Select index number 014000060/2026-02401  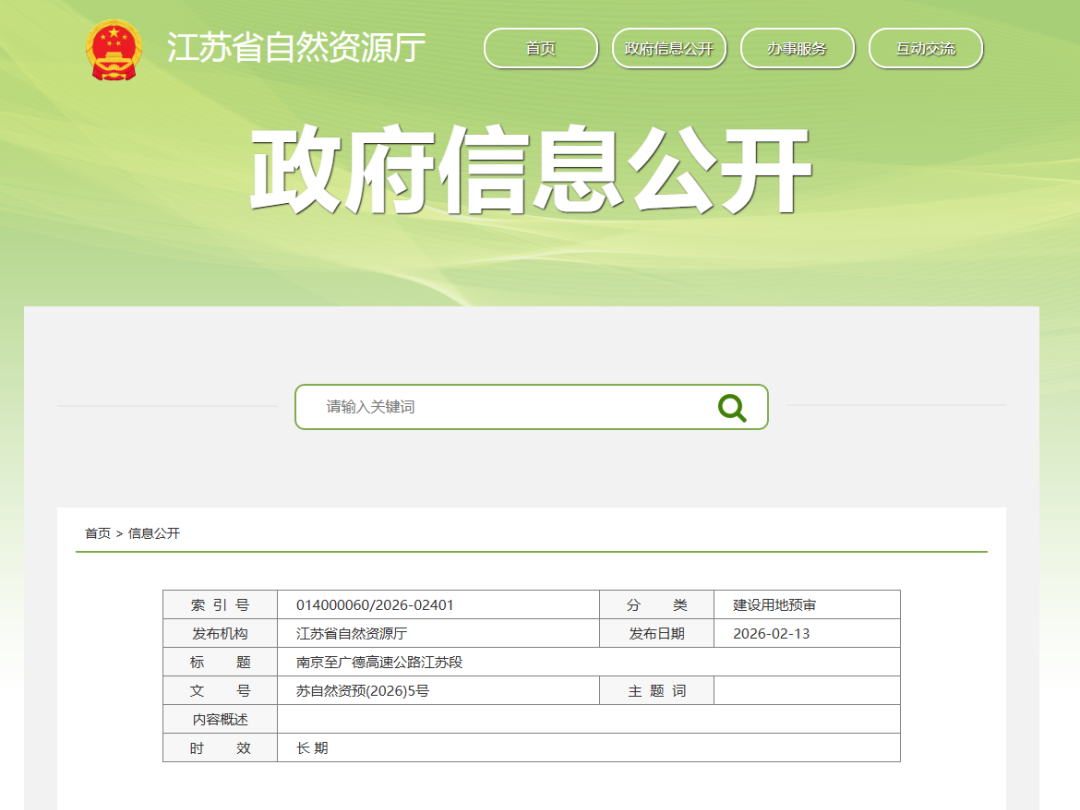point(375,605)
